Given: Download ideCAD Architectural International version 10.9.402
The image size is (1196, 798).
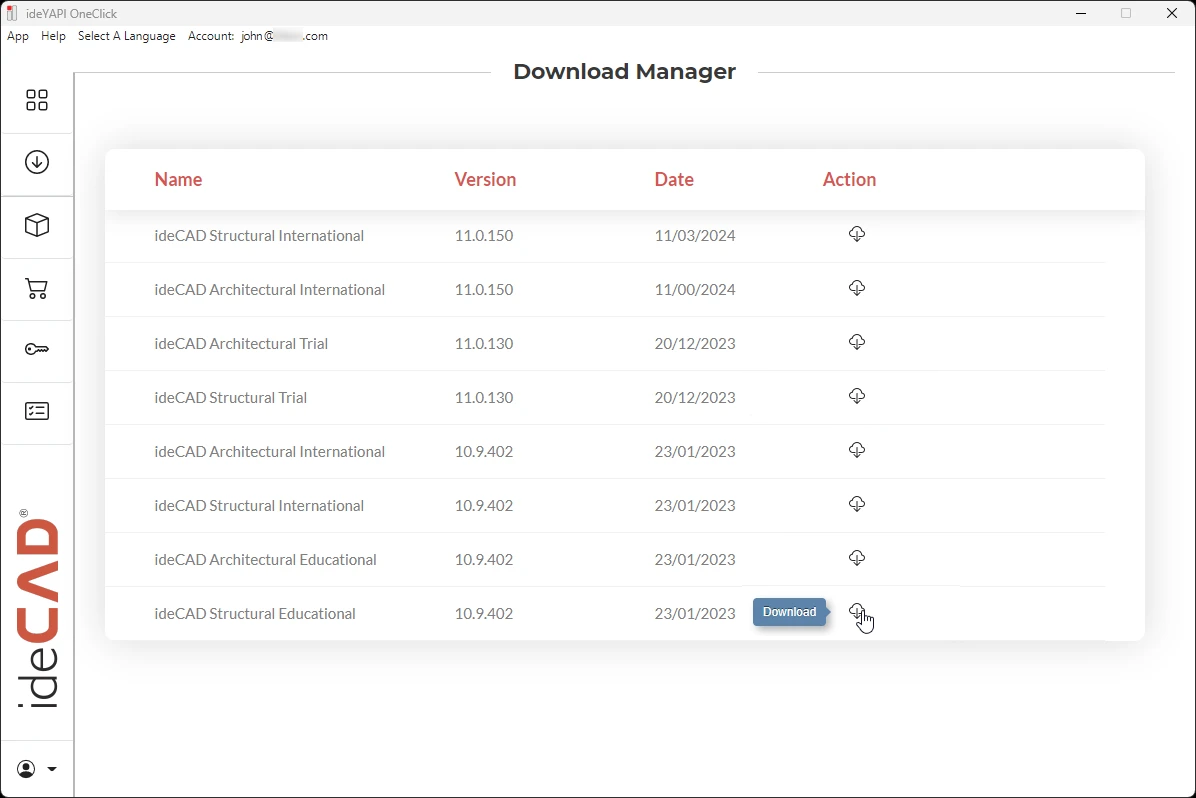Looking at the screenshot, I should [x=857, y=450].
